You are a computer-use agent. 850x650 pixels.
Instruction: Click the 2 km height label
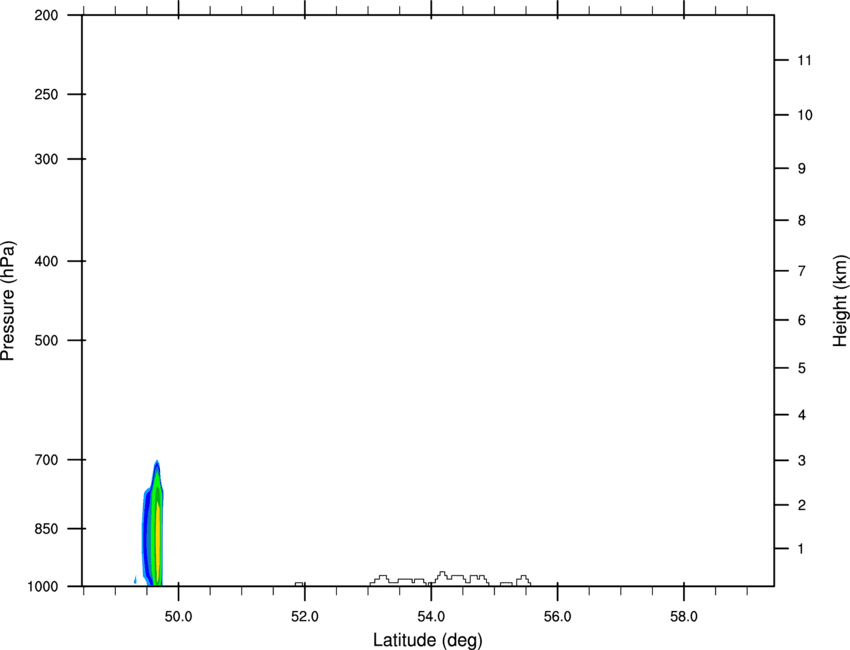(802, 505)
